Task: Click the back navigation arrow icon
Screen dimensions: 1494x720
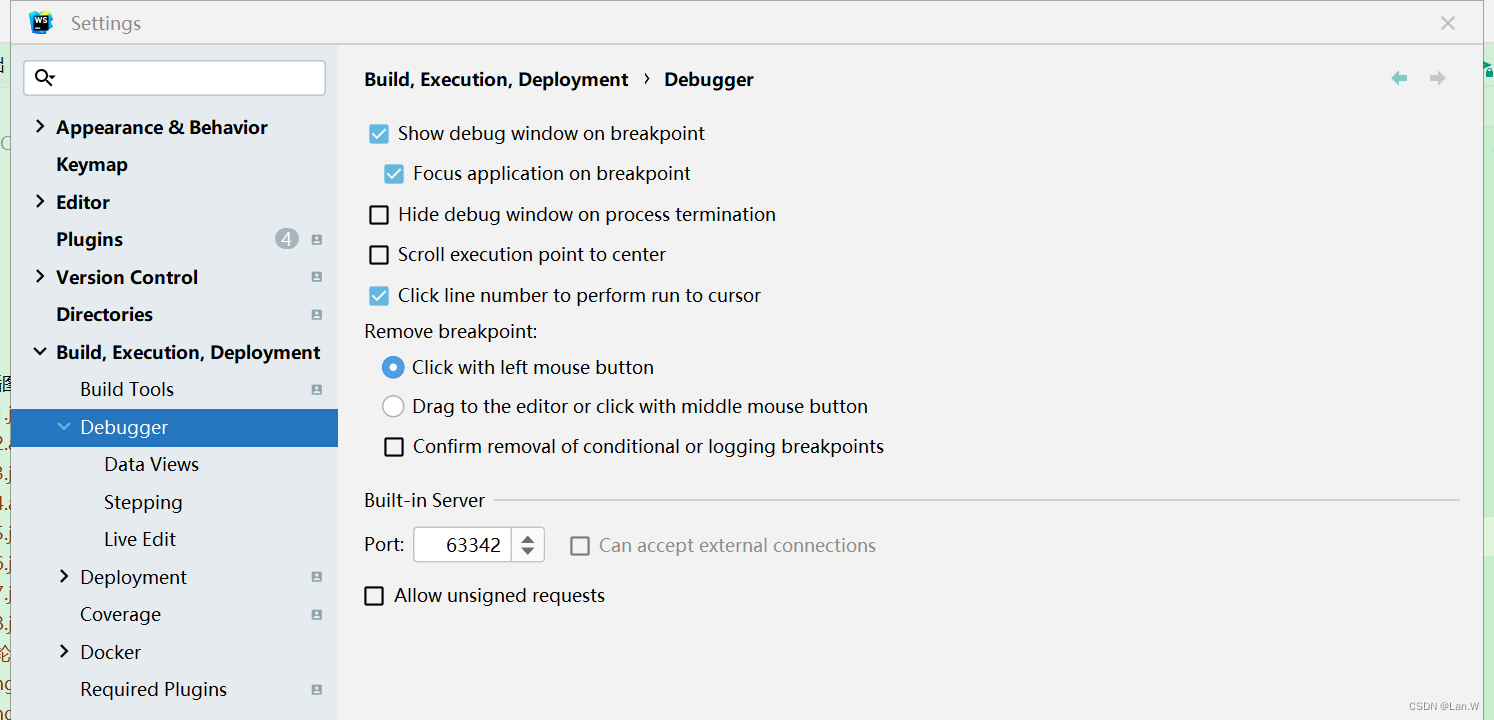Action: point(1399,78)
